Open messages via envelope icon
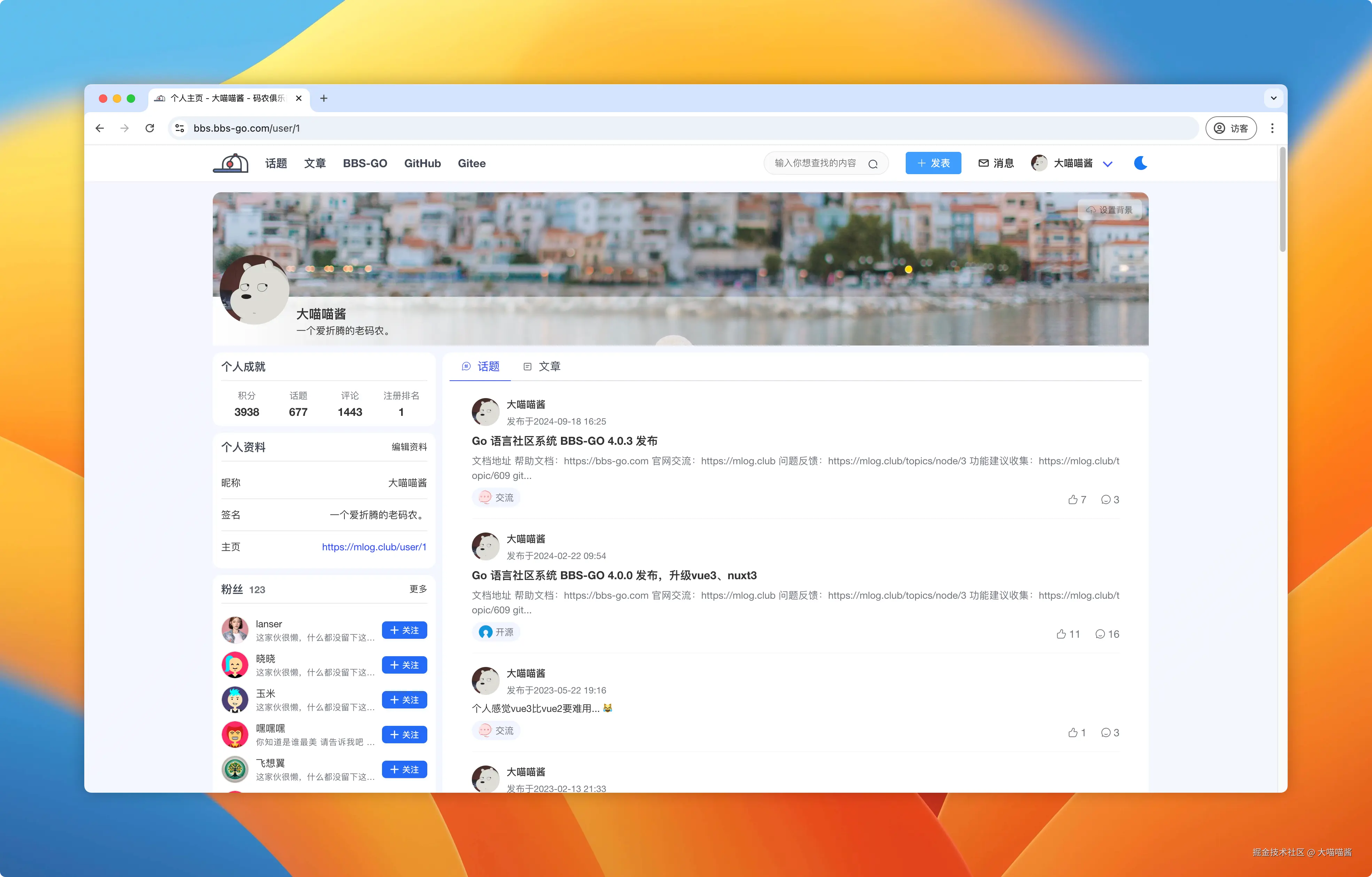The height and width of the screenshot is (877, 1372). click(983, 163)
